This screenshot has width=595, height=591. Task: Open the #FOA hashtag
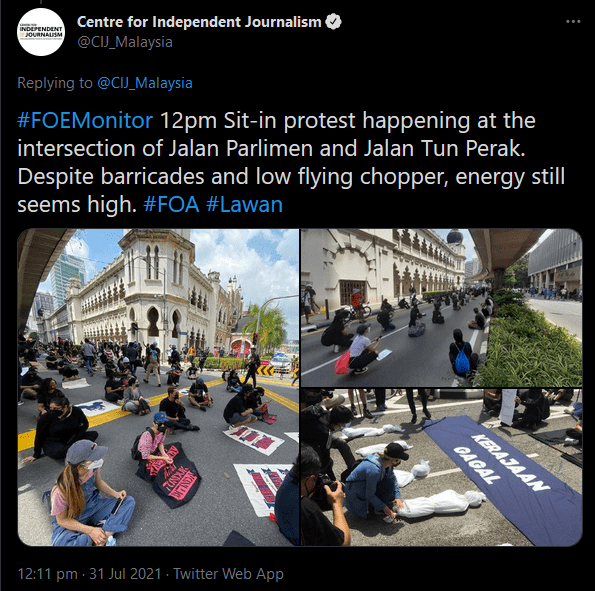click(171, 204)
